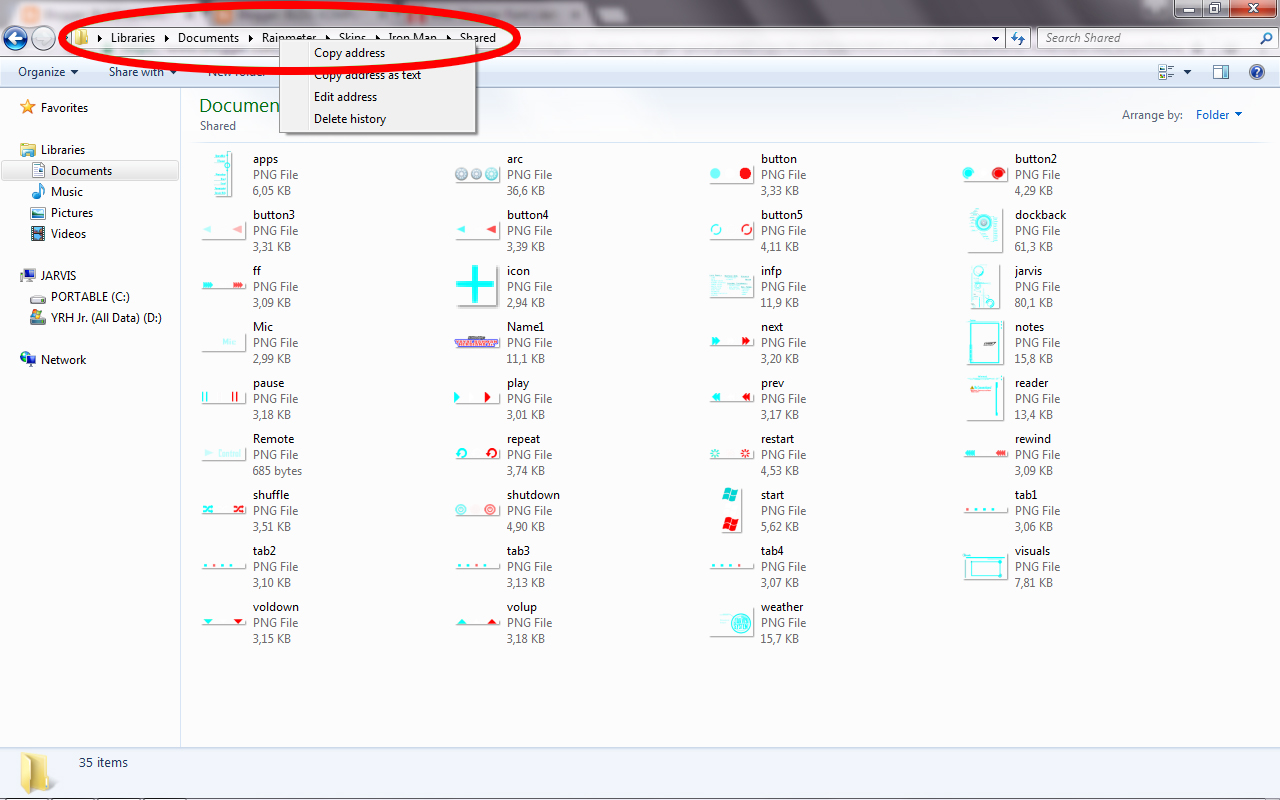The height and width of the screenshot is (800, 1280).
Task: Select Videos library in sidebar
Action: pos(69,234)
